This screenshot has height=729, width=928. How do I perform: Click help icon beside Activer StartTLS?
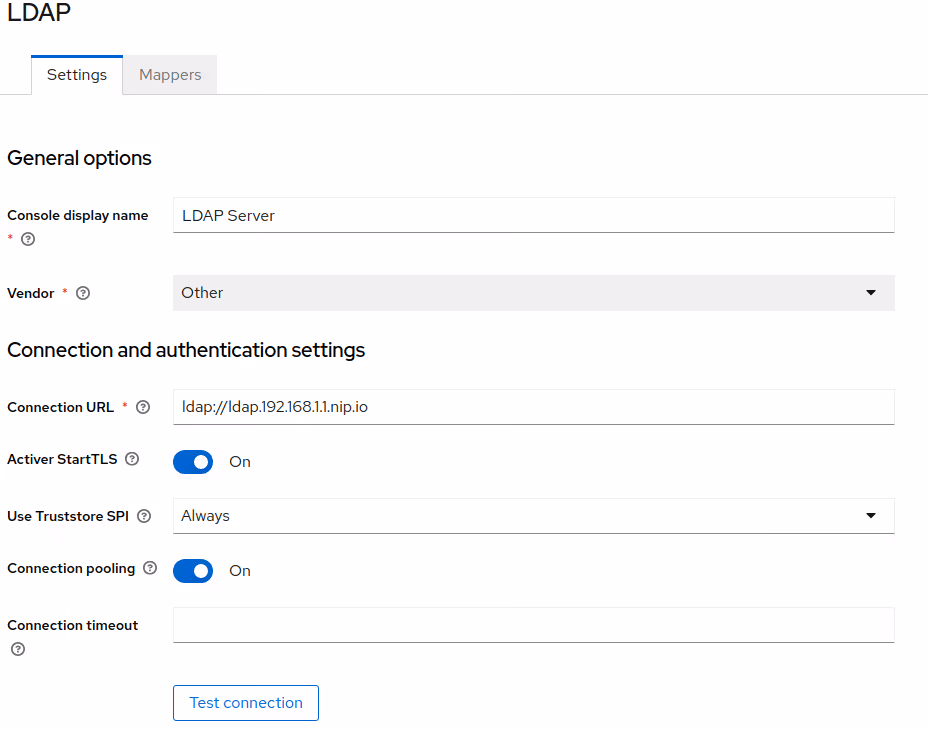(x=132, y=459)
